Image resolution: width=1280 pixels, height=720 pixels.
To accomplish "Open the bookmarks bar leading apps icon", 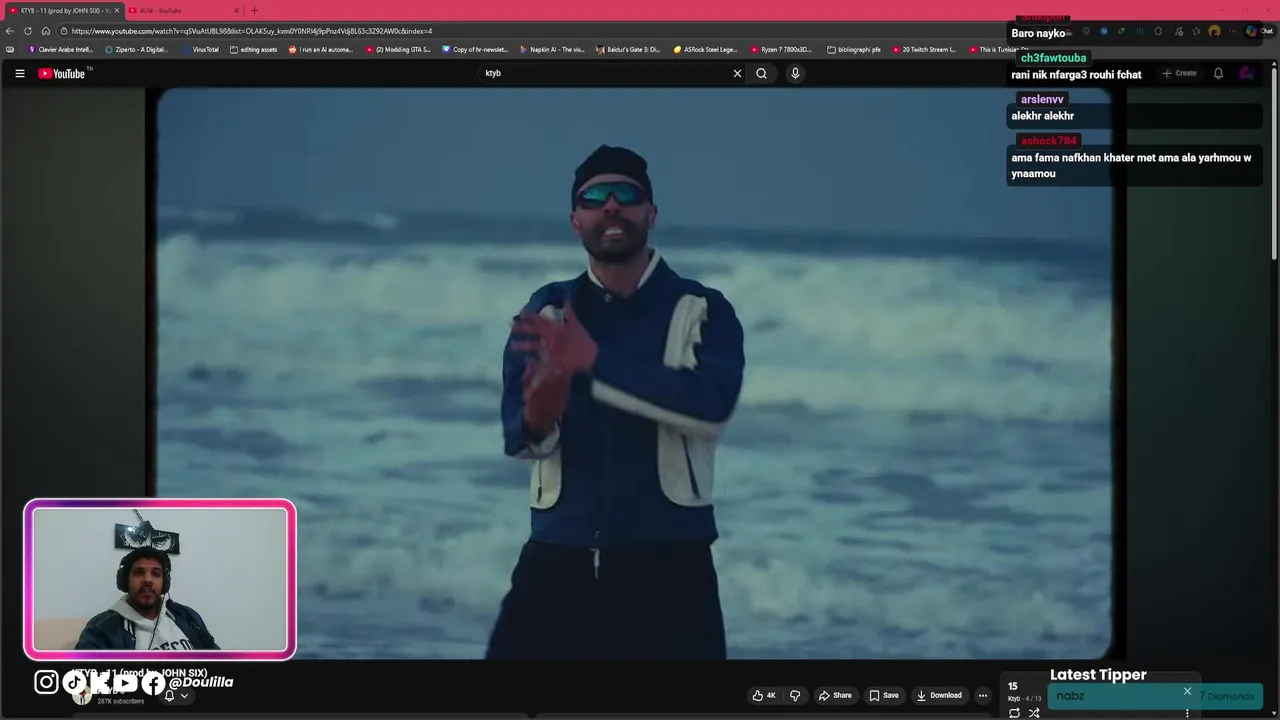I will (10, 49).
